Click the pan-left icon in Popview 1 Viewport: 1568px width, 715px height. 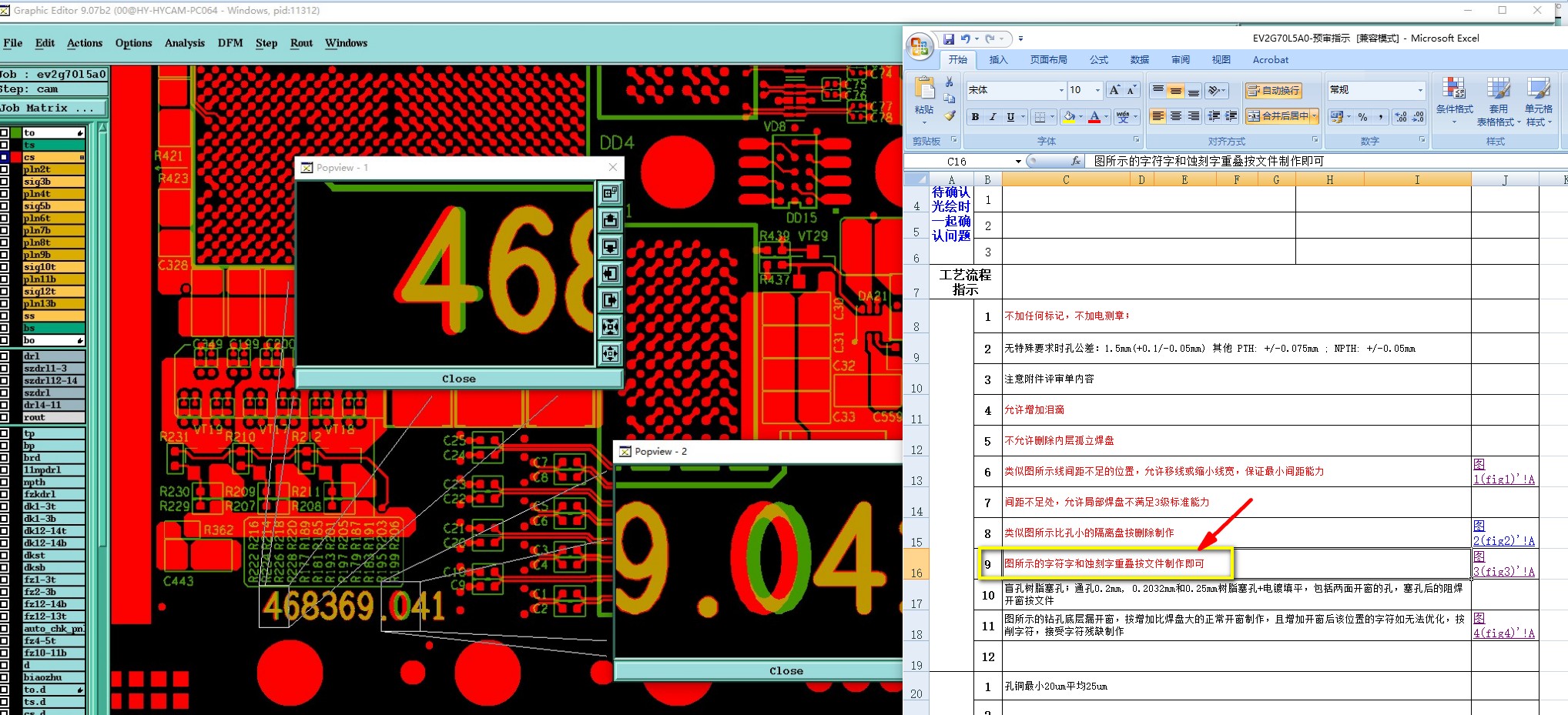610,273
